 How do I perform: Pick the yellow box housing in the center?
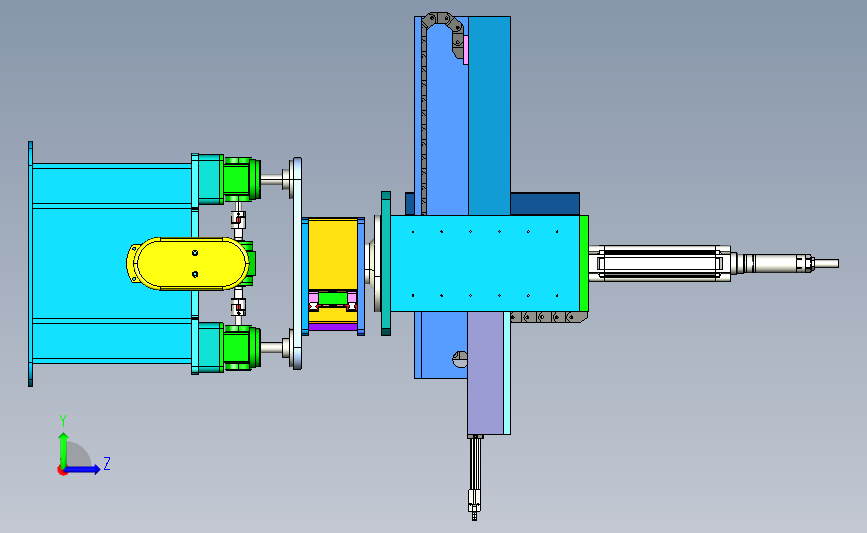333,253
